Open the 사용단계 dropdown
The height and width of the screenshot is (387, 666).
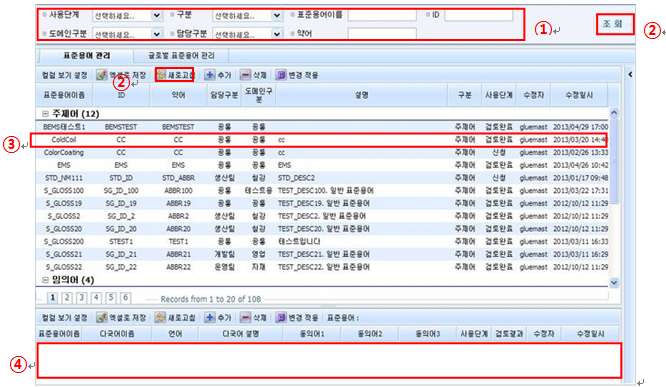[157, 16]
